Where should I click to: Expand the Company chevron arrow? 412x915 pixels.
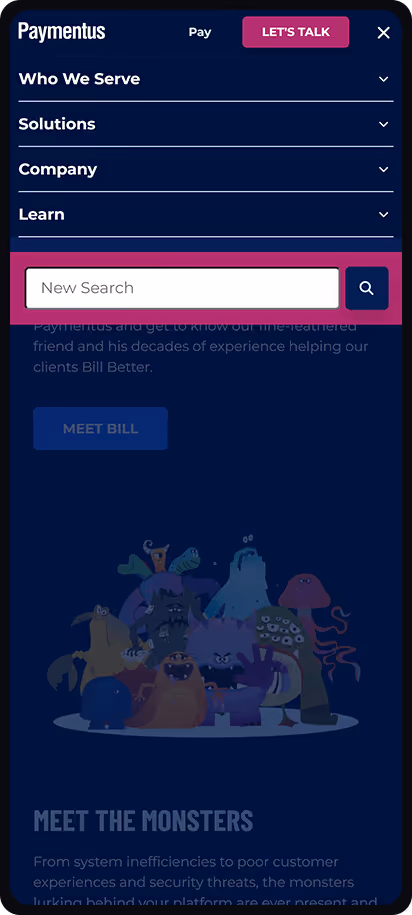point(383,169)
